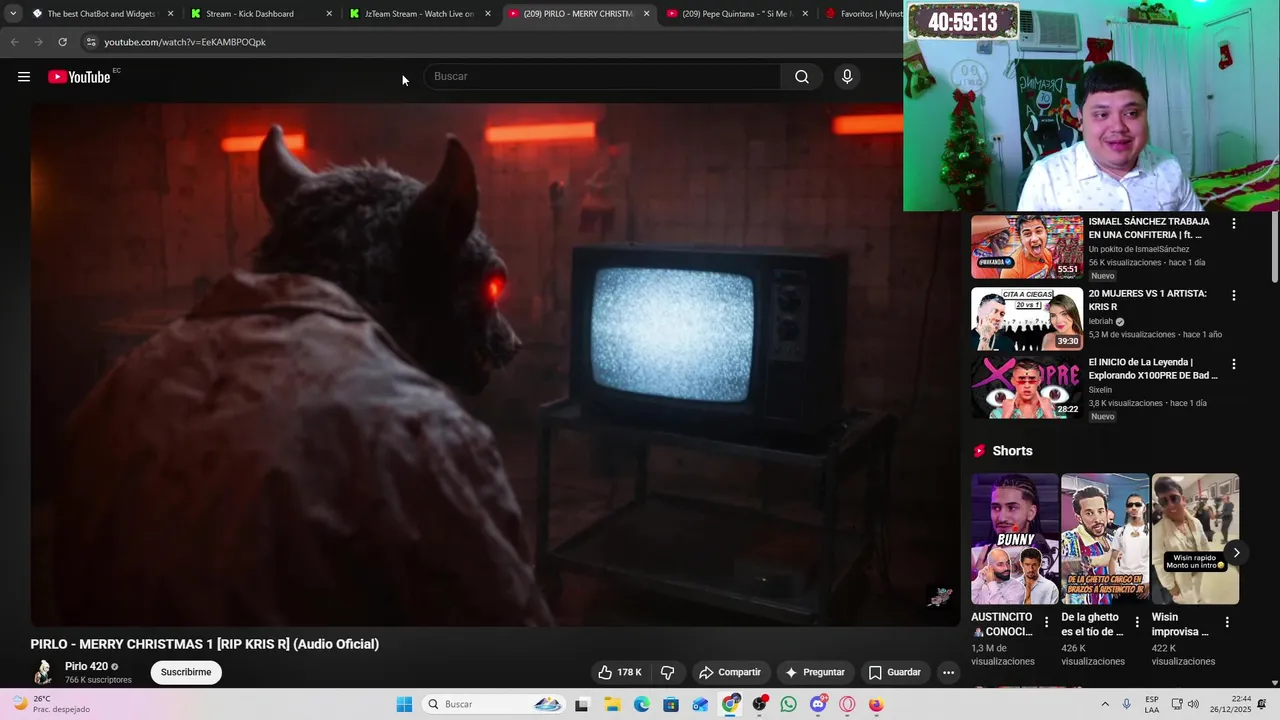The height and width of the screenshot is (720, 1280).
Task: Open Microsoft Store from the taskbar
Action: coord(671,704)
